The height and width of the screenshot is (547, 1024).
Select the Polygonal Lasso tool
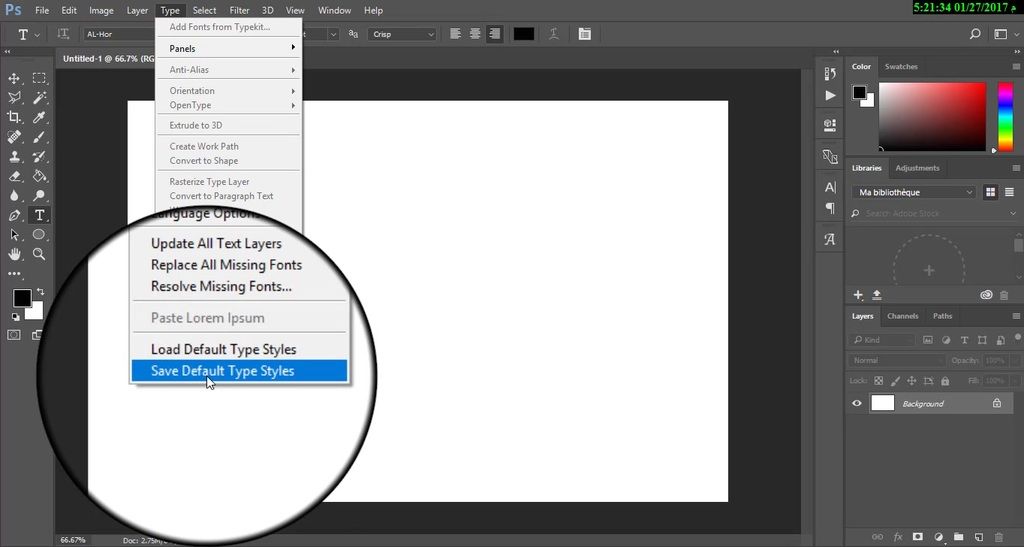coord(14,98)
